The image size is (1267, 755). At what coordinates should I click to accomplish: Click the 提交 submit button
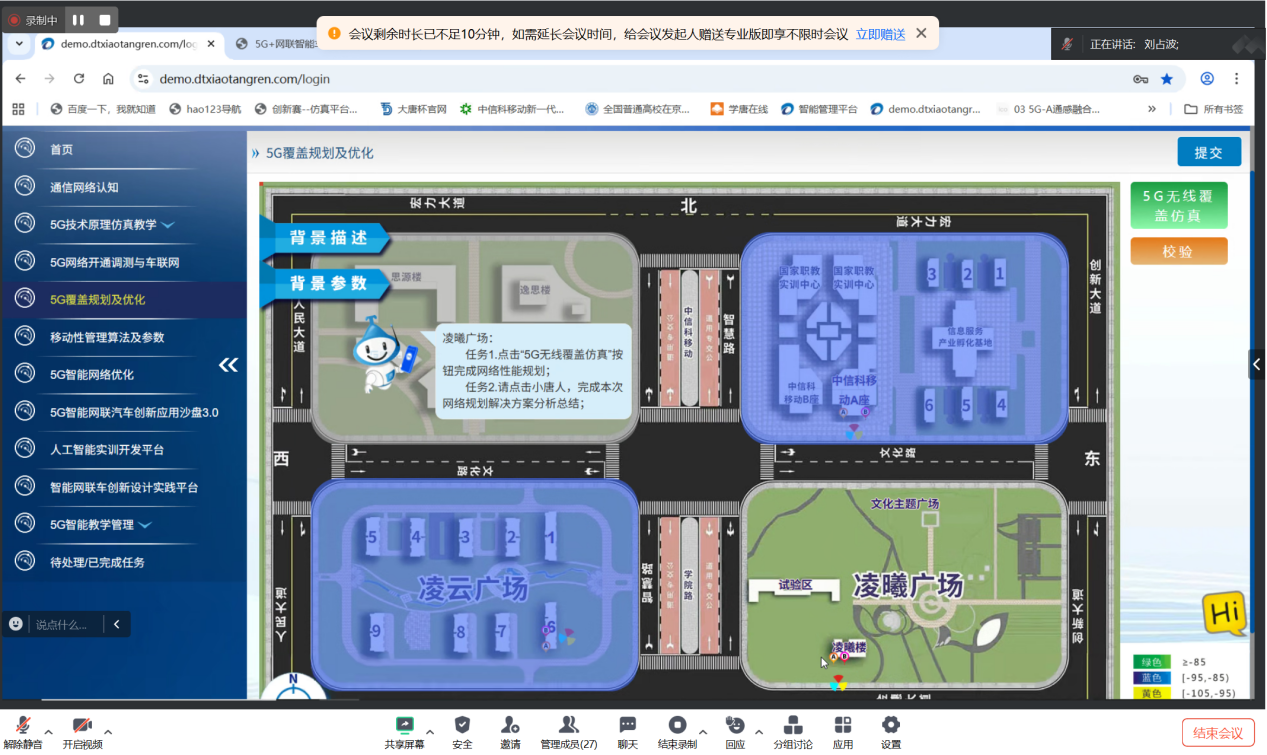click(1209, 152)
